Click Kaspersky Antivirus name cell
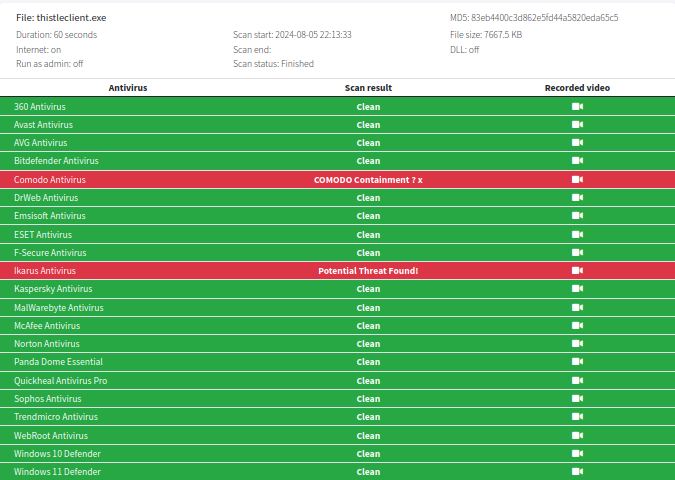 coord(53,289)
